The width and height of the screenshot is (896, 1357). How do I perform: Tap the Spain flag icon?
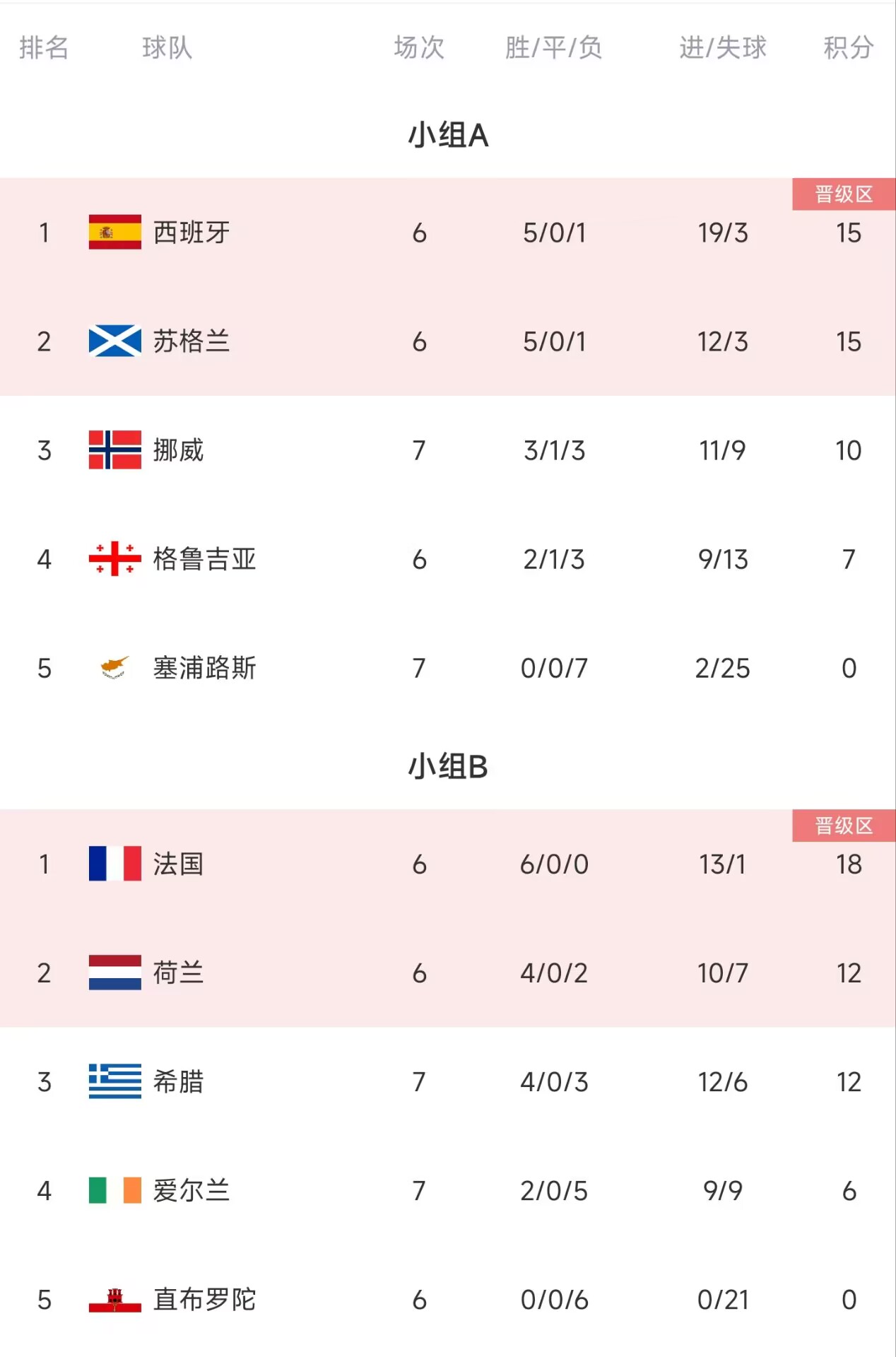pyautogui.click(x=115, y=233)
